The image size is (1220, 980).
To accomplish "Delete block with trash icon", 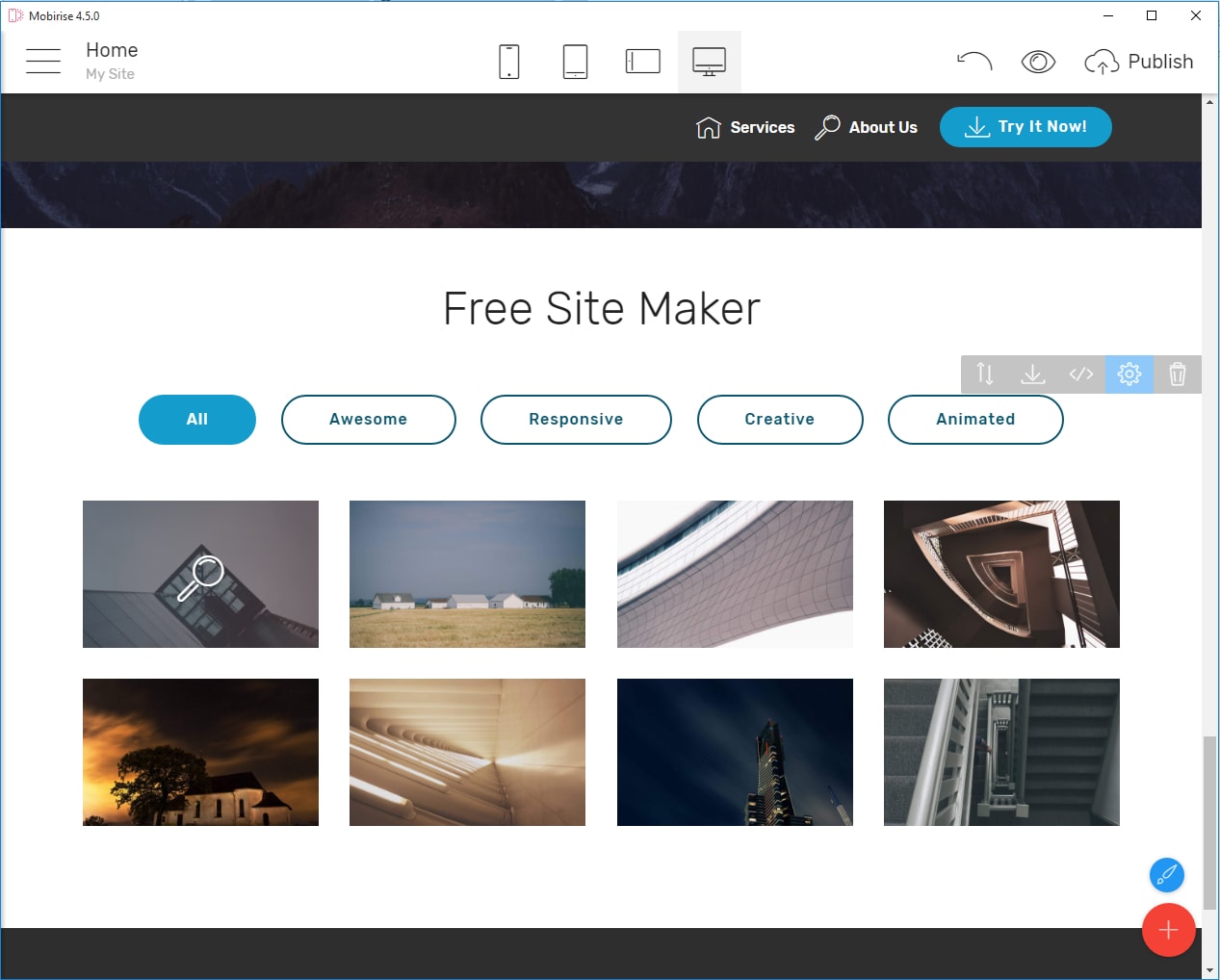I will (x=1177, y=374).
